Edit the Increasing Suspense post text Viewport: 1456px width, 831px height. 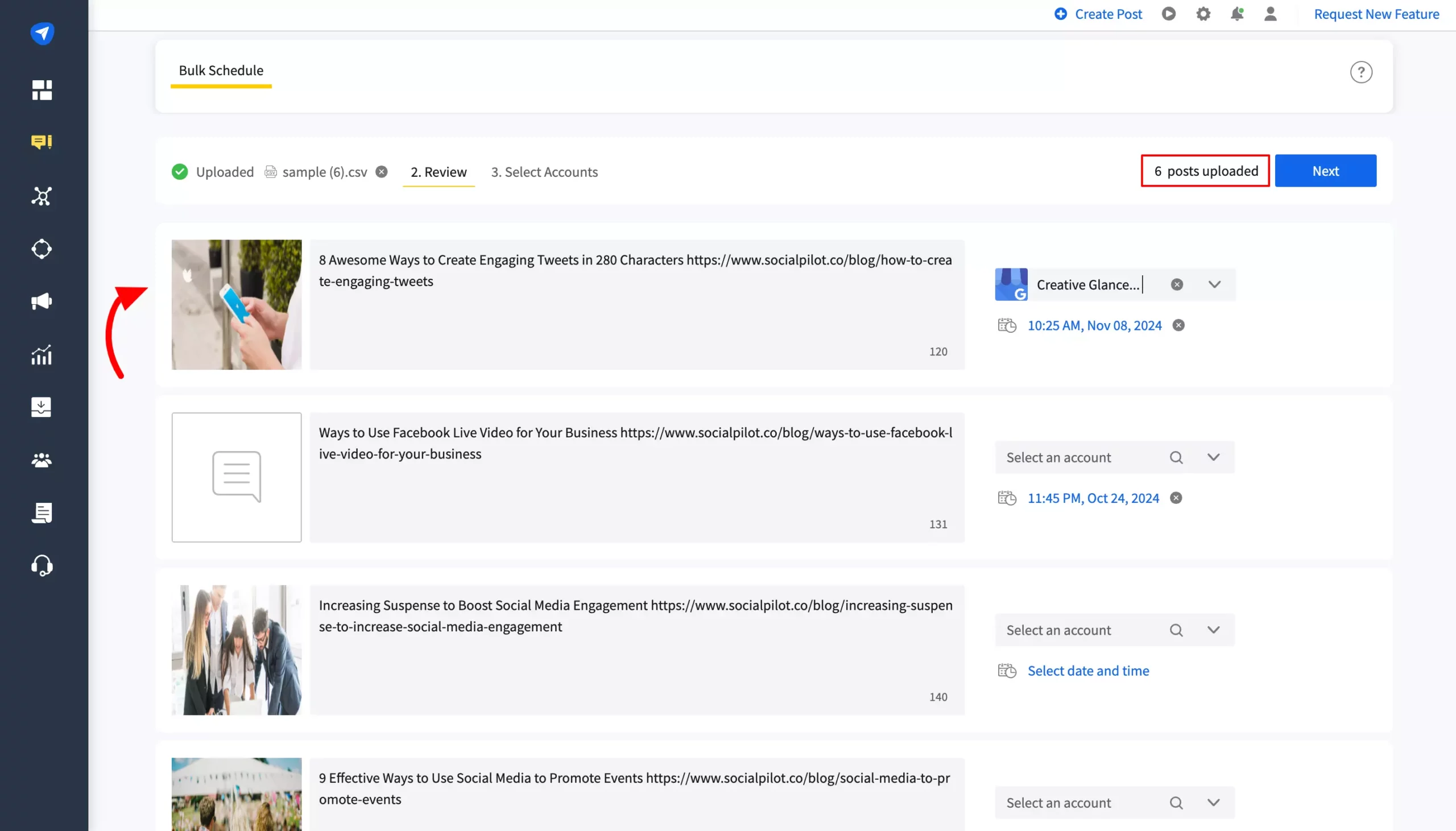pos(636,650)
